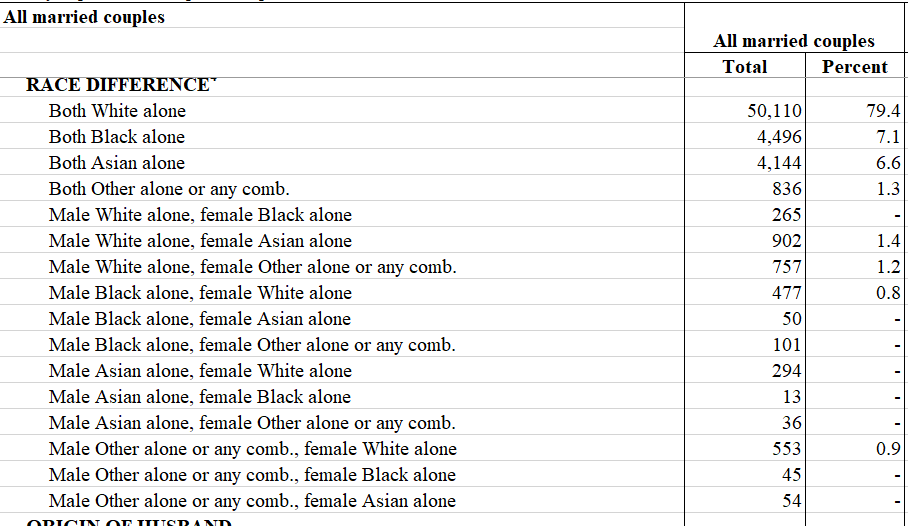
Task: Select the 'Total' column header
Action: [x=744, y=67]
